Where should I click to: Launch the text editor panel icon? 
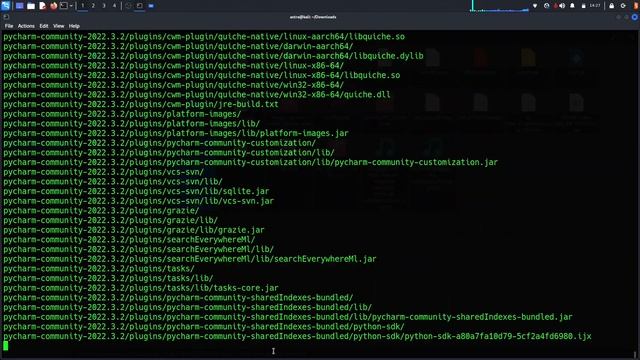(x=42, y=6)
